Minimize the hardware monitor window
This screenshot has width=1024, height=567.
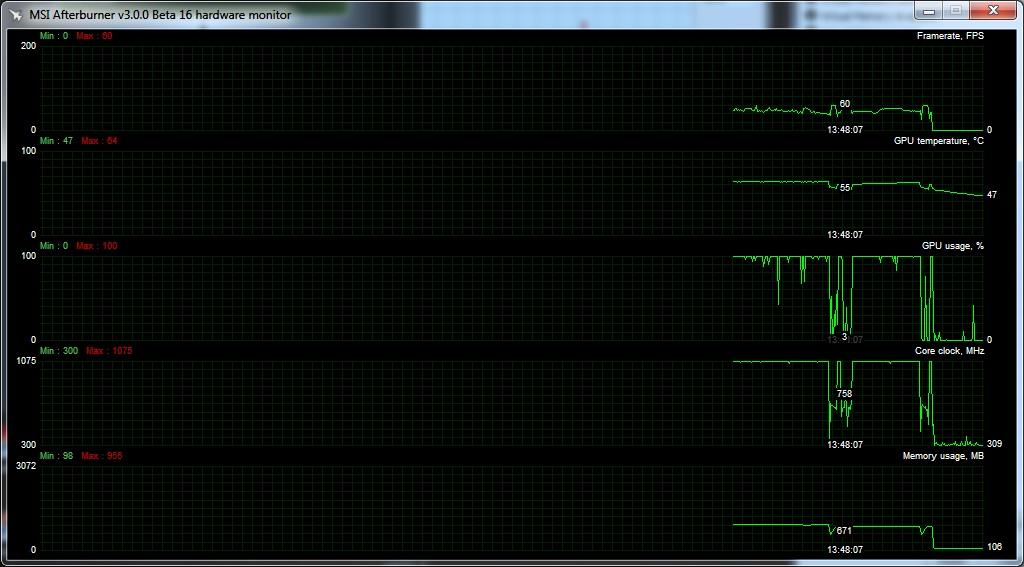pyautogui.click(x=930, y=11)
